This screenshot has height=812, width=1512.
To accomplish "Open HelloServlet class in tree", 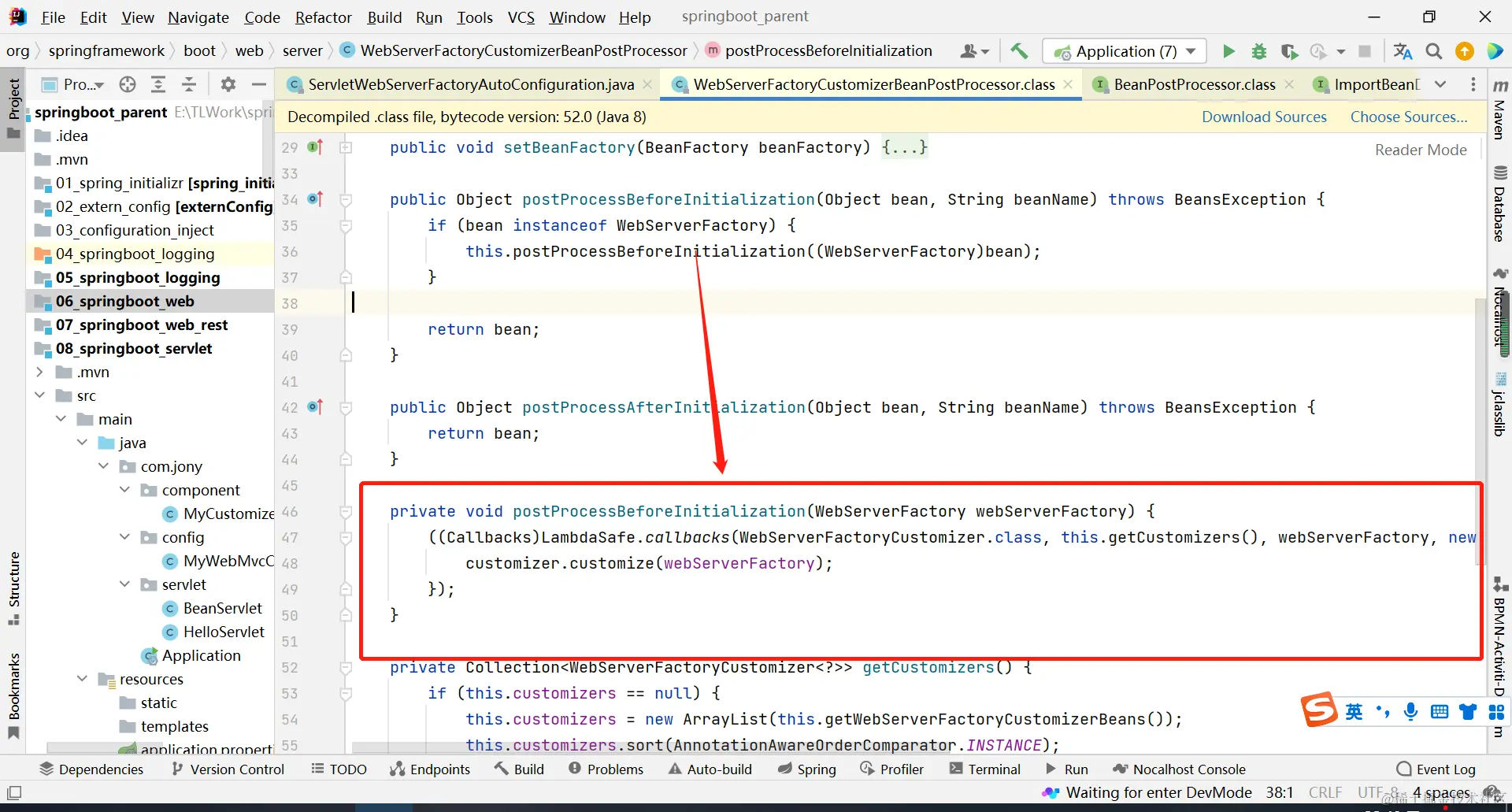I will click(x=224, y=632).
